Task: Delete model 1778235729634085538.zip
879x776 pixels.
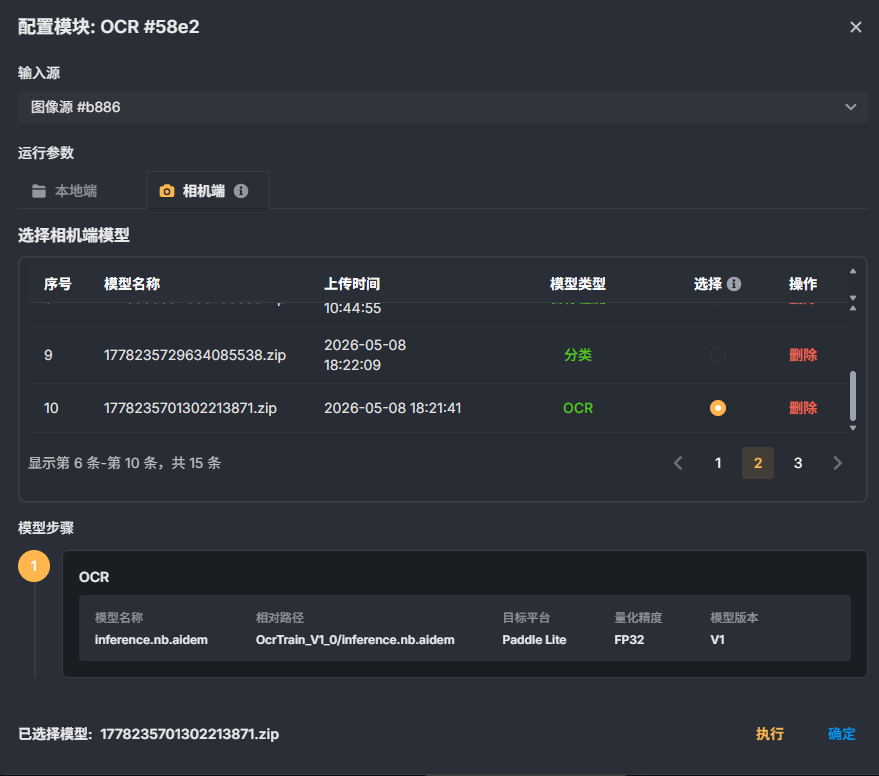Action: (x=803, y=355)
